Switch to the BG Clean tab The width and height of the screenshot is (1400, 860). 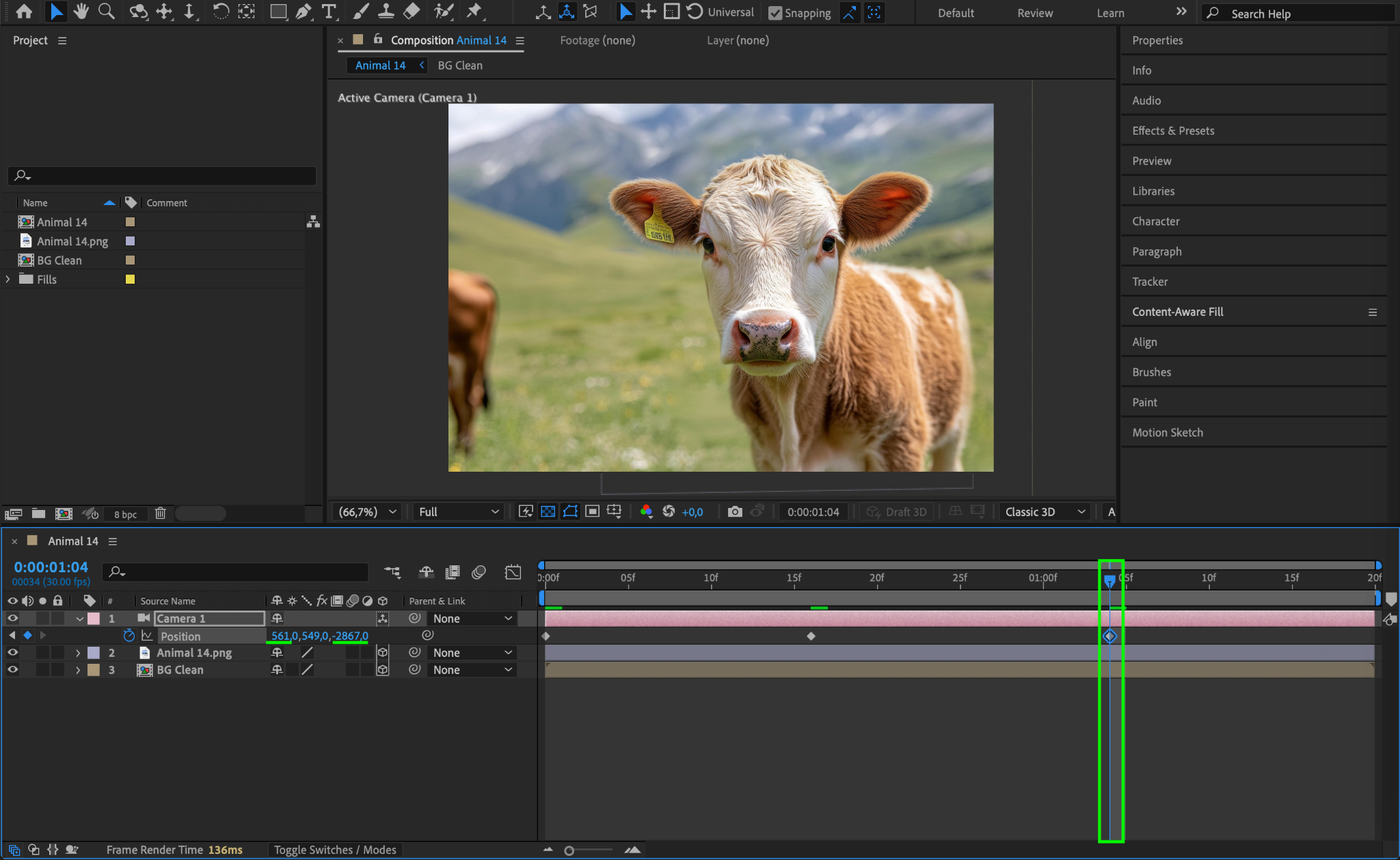point(459,66)
